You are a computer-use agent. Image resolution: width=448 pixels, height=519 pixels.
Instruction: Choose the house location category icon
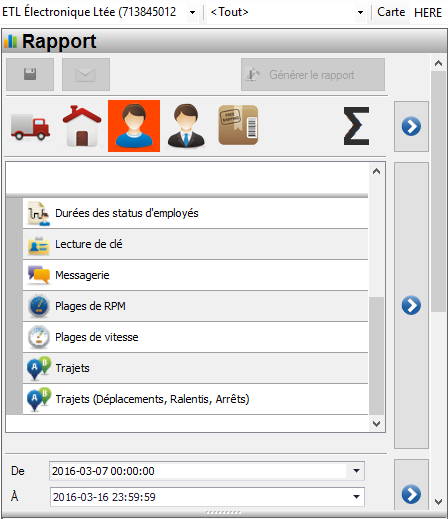click(82, 126)
